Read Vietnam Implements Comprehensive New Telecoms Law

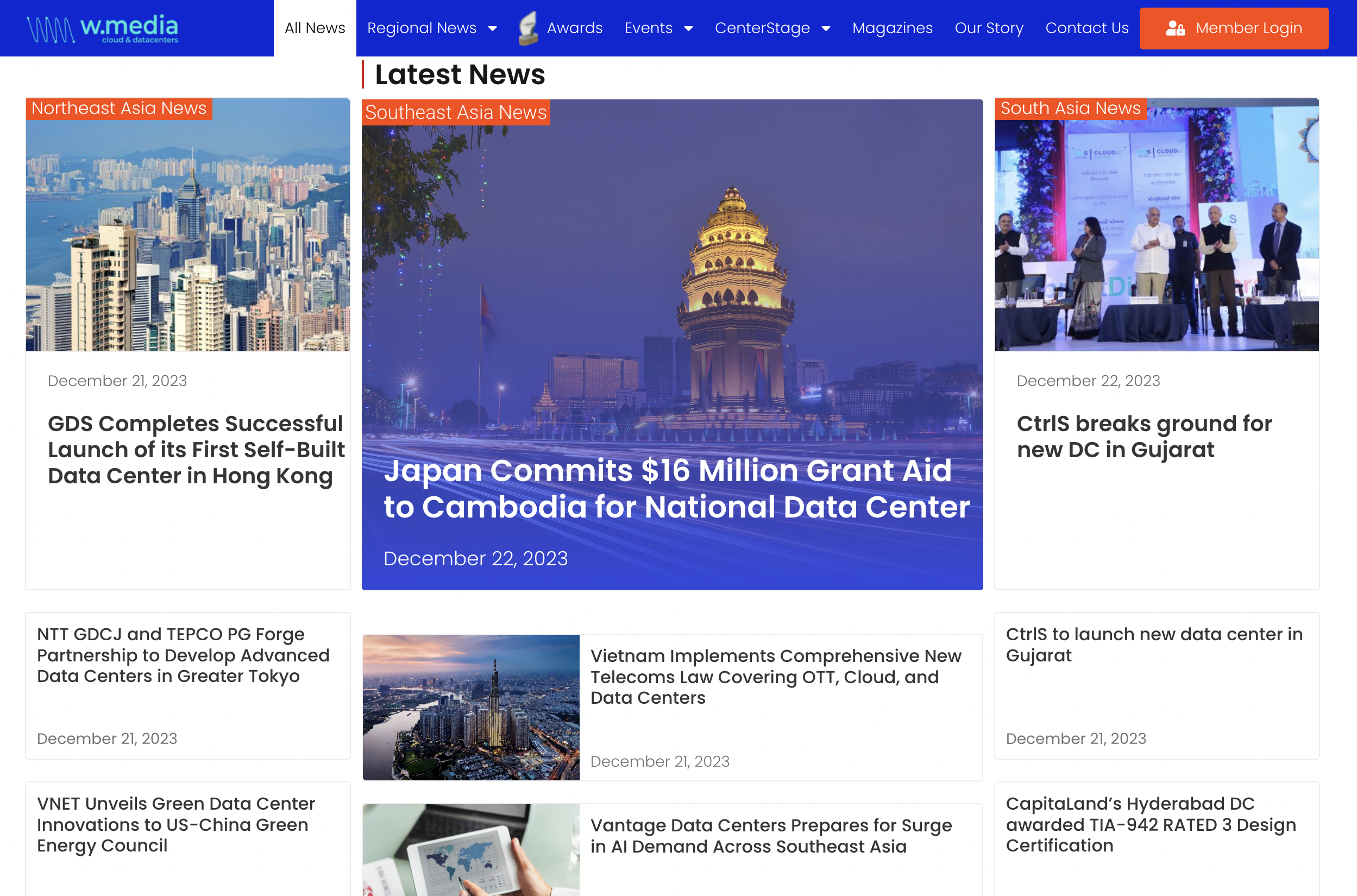(x=776, y=677)
